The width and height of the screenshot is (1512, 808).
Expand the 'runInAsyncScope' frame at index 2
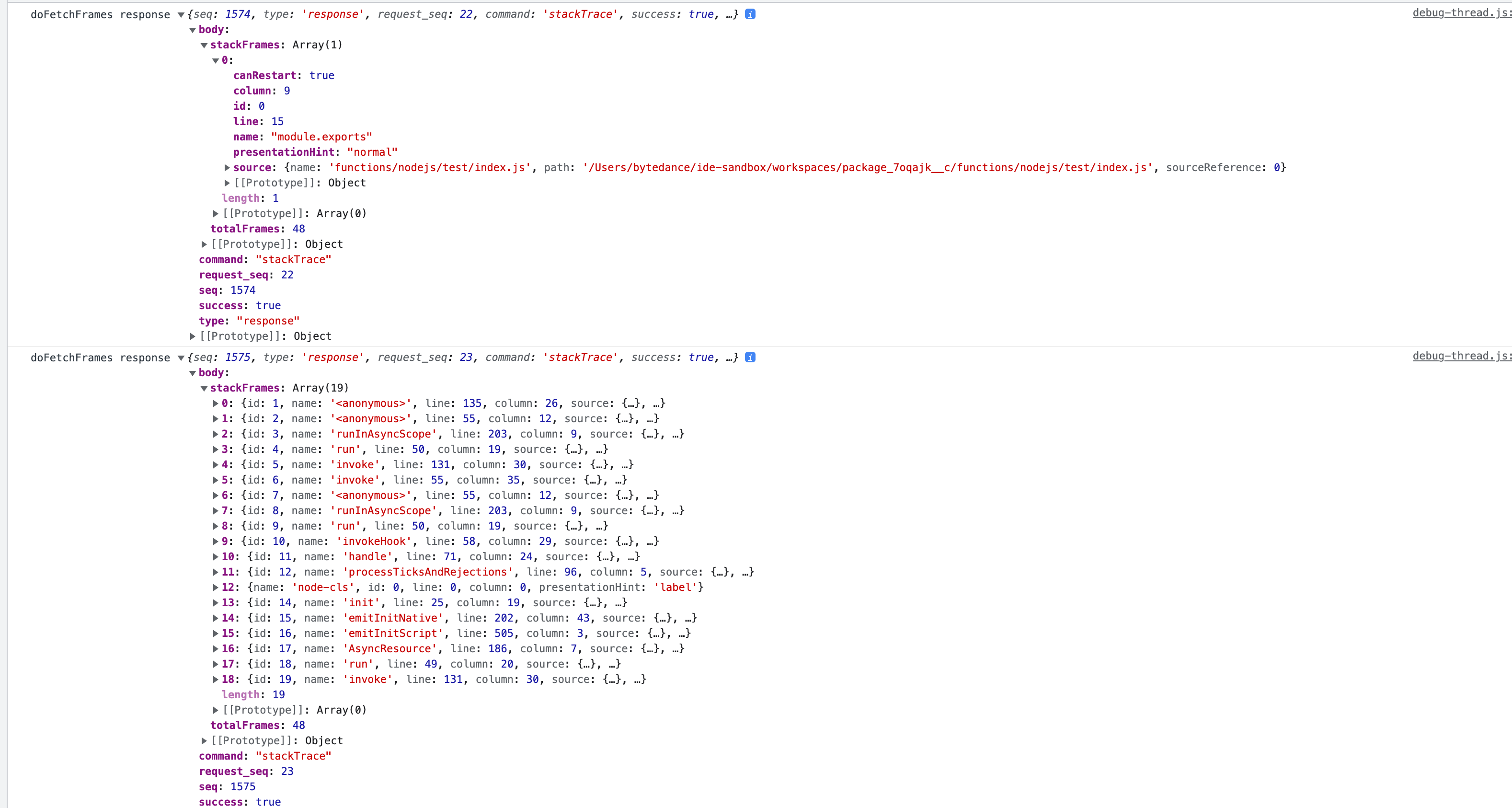tap(216, 434)
